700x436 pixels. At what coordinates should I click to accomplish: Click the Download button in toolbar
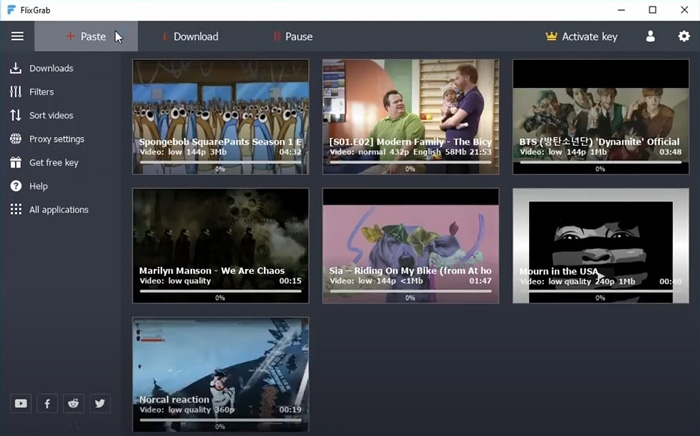[191, 37]
